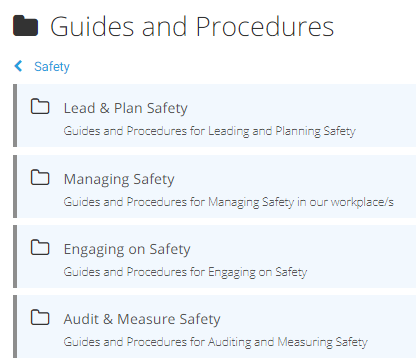Open the Lead & Plan Safety folder title
Viewport: 416px width, 364px height.
tap(126, 108)
